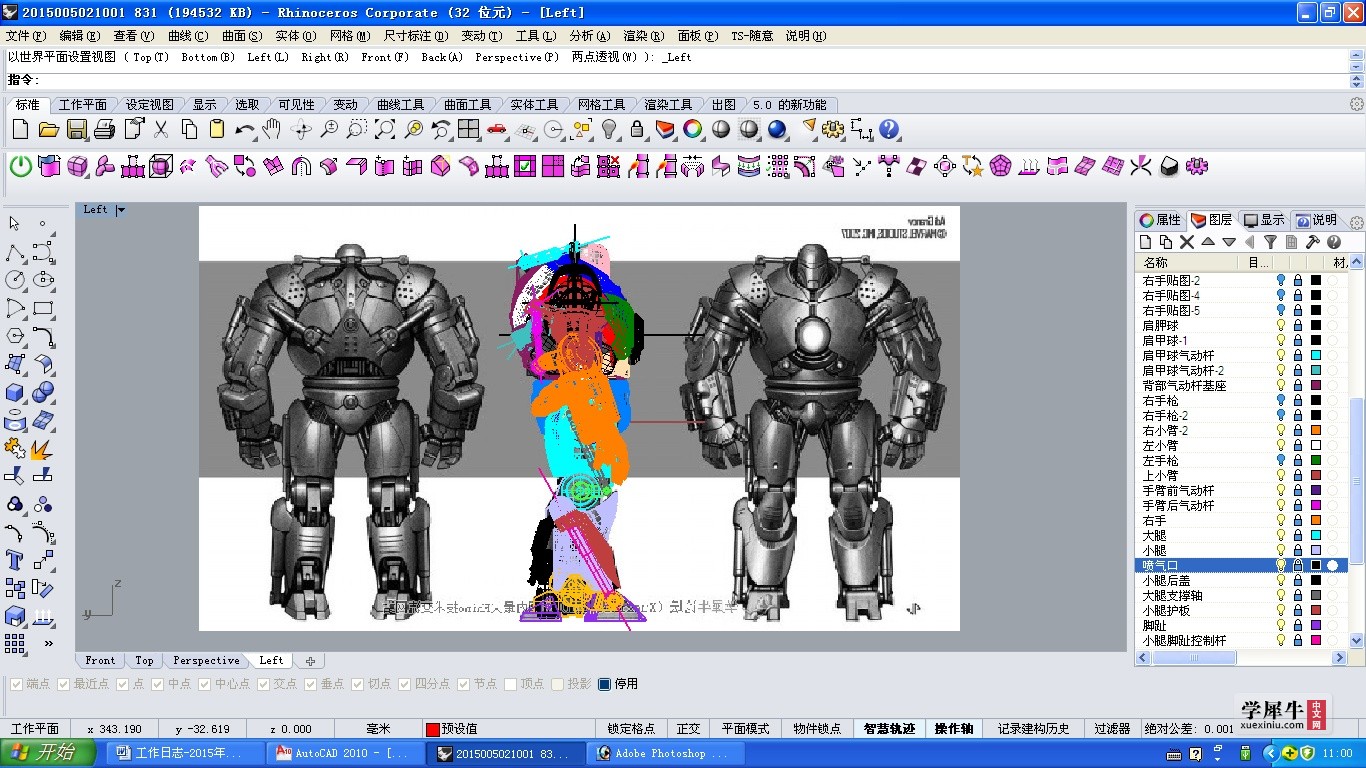Toggle the 交点 osnap checkbox
1366x768 pixels.
(264, 684)
